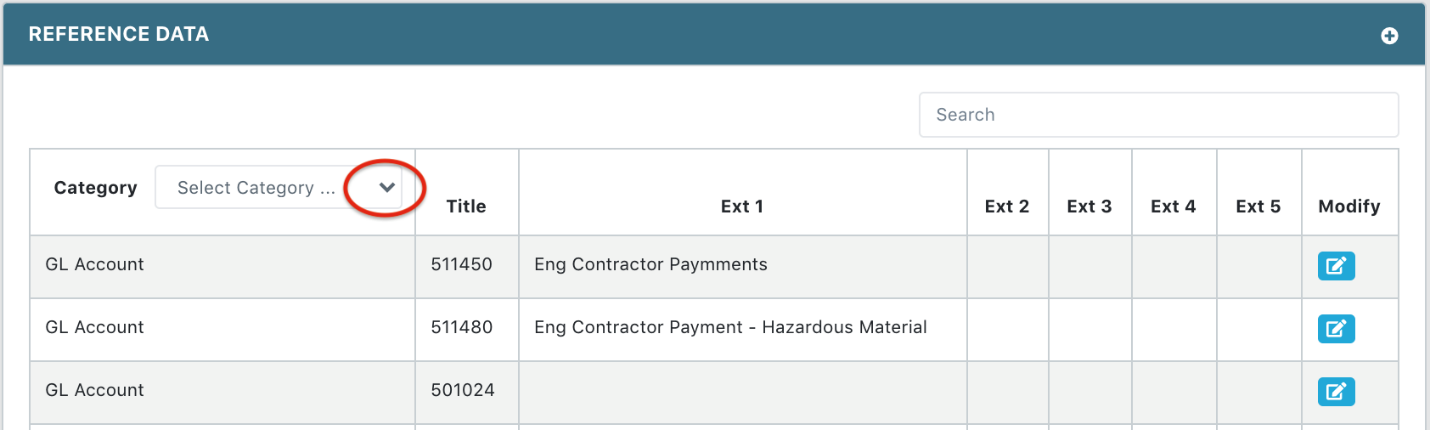Image resolution: width=1430 pixels, height=430 pixels.
Task: Open the Select Category dropdown
Action: tap(278, 188)
